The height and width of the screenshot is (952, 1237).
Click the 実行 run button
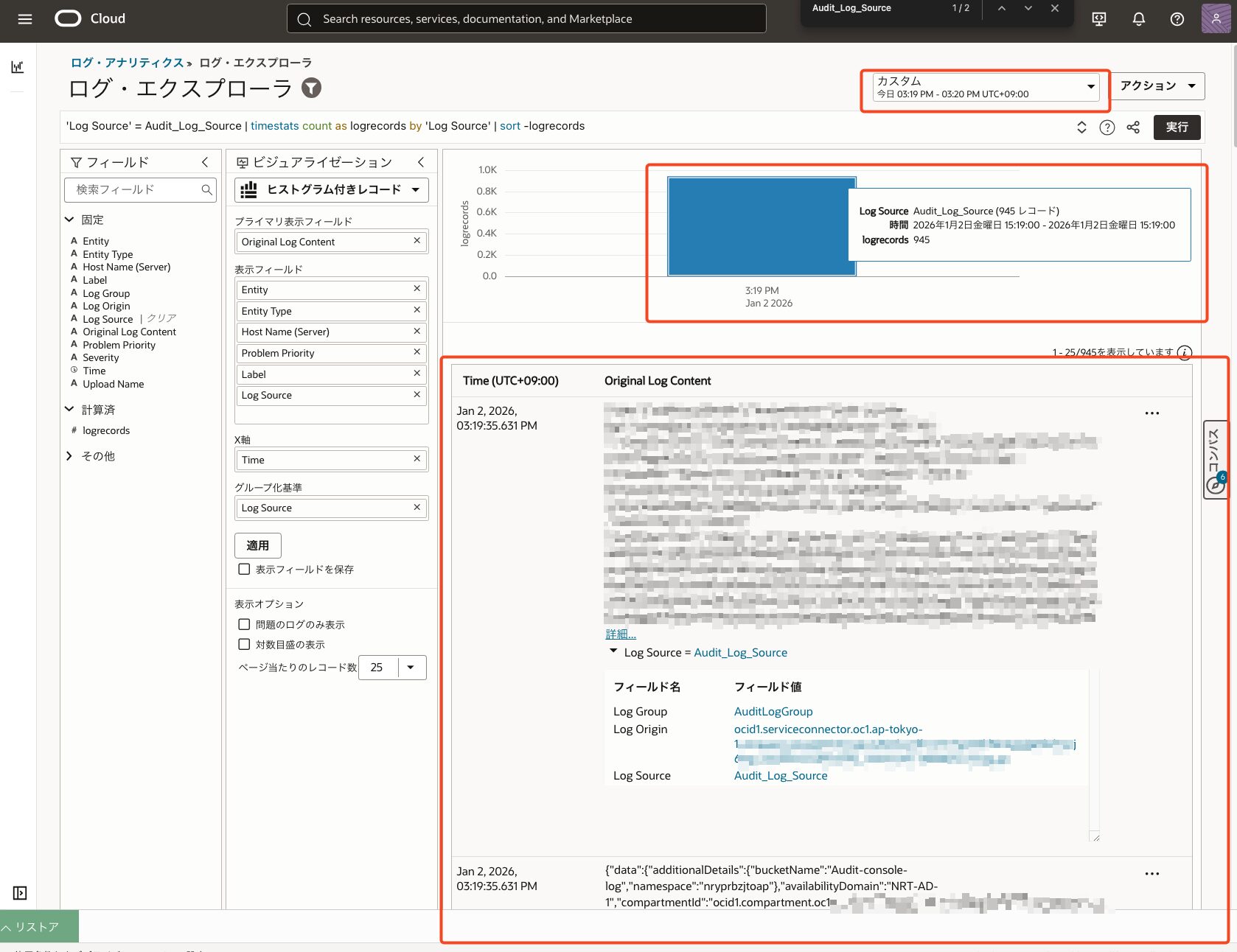1176,127
